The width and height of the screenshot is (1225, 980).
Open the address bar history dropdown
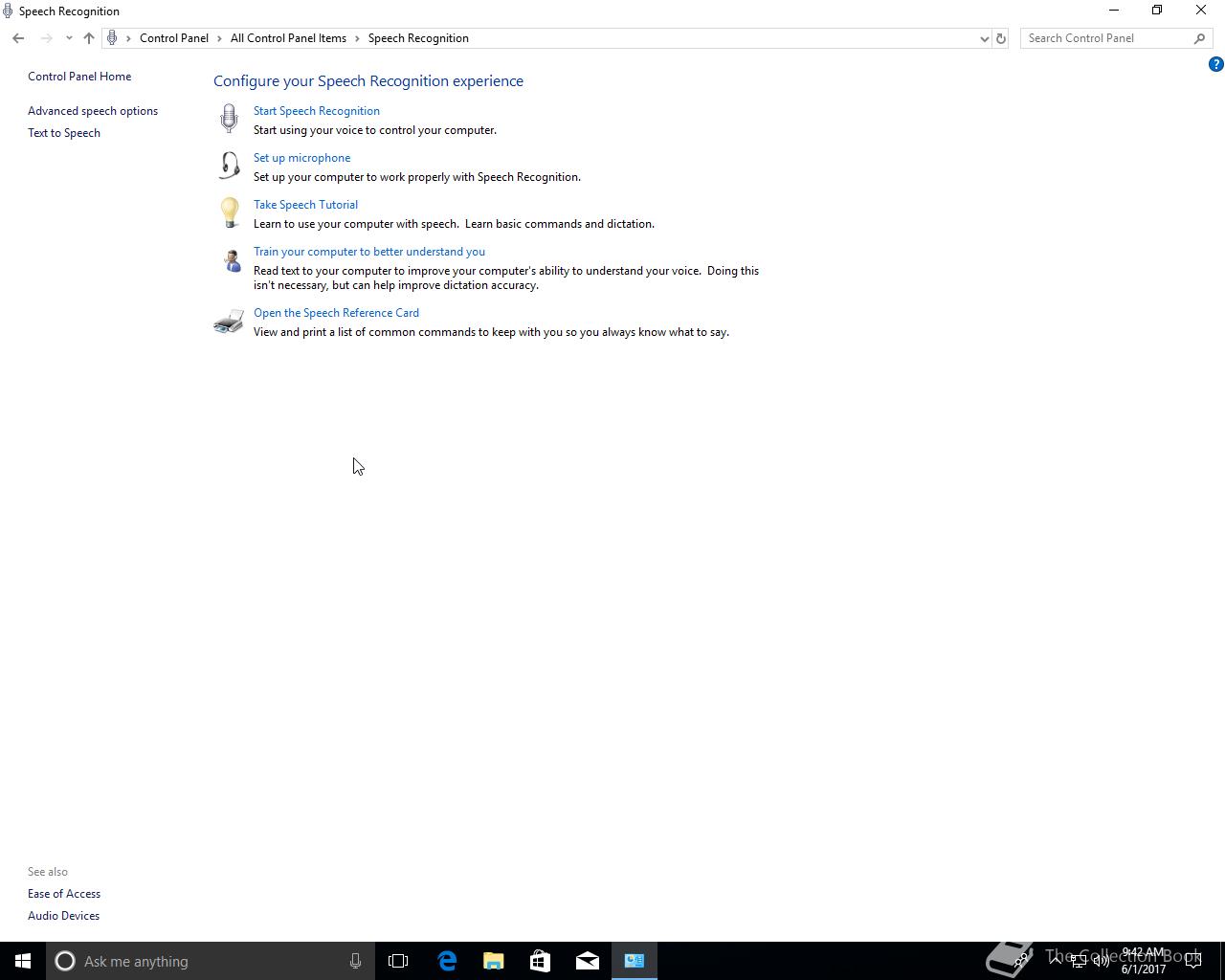coord(984,38)
